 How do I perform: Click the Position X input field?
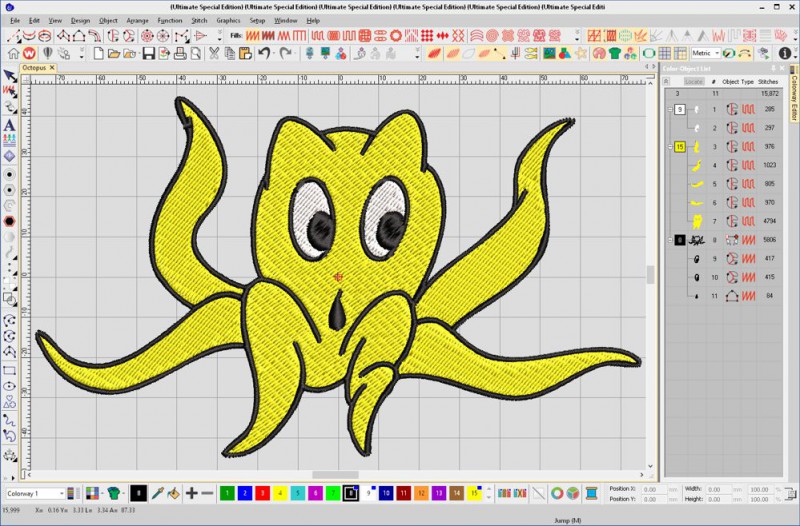[654, 489]
